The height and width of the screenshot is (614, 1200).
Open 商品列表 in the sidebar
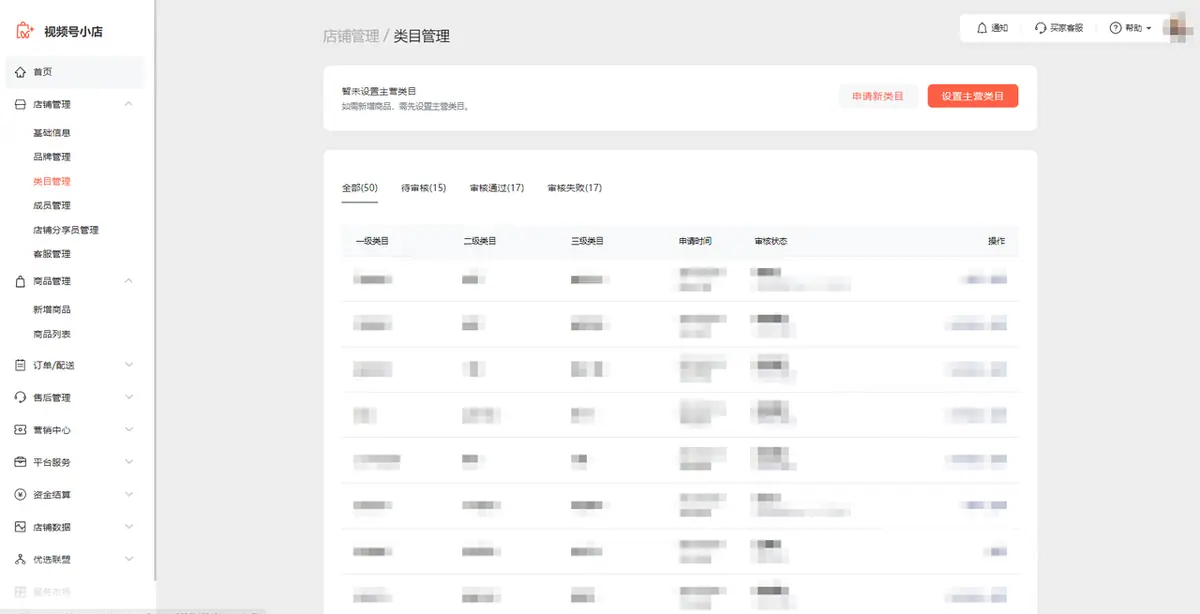(52, 334)
